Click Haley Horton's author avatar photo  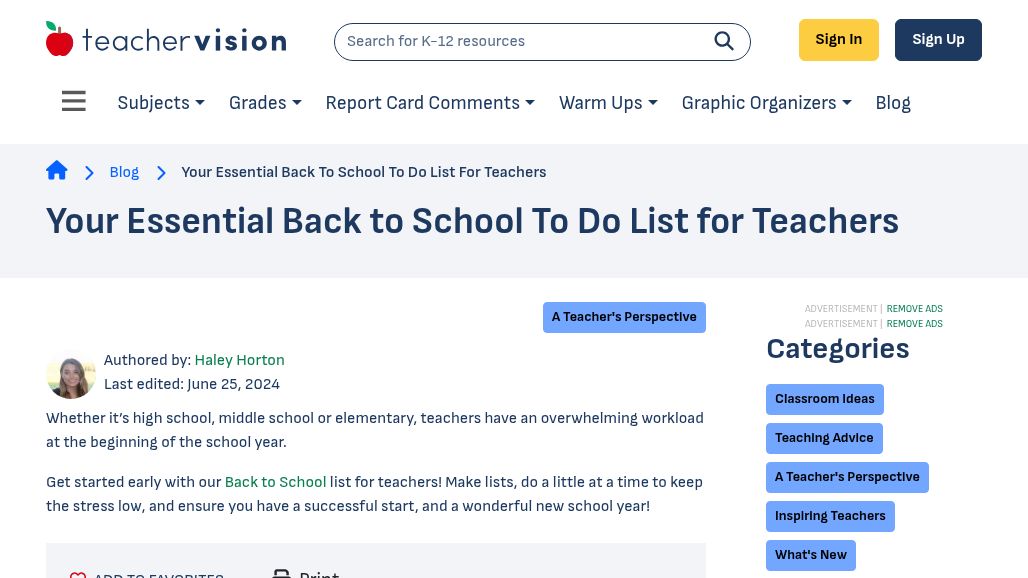tap(71, 374)
